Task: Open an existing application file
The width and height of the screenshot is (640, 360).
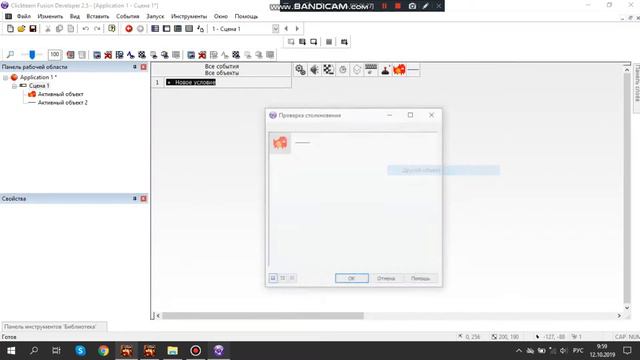Action: click(x=21, y=29)
